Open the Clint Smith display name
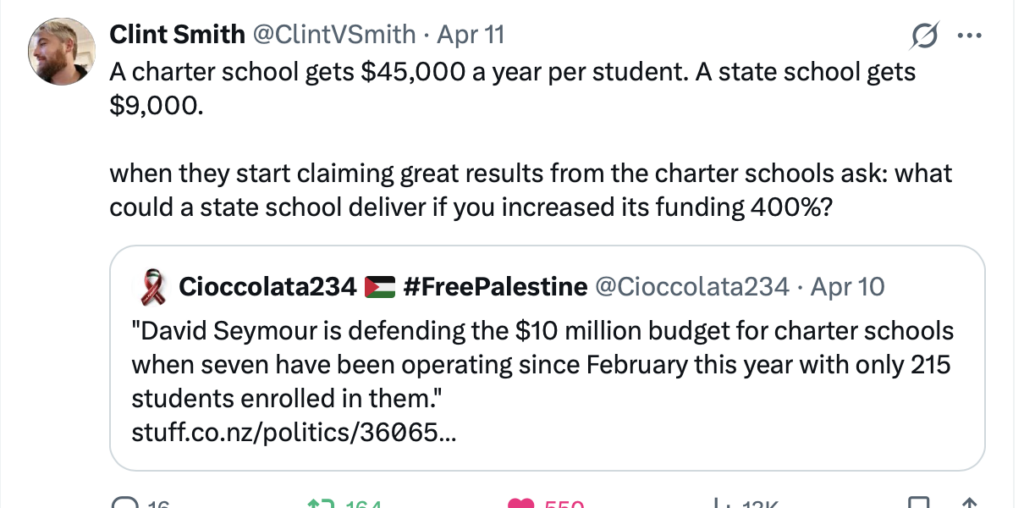This screenshot has height=508, width=1024. (x=176, y=35)
